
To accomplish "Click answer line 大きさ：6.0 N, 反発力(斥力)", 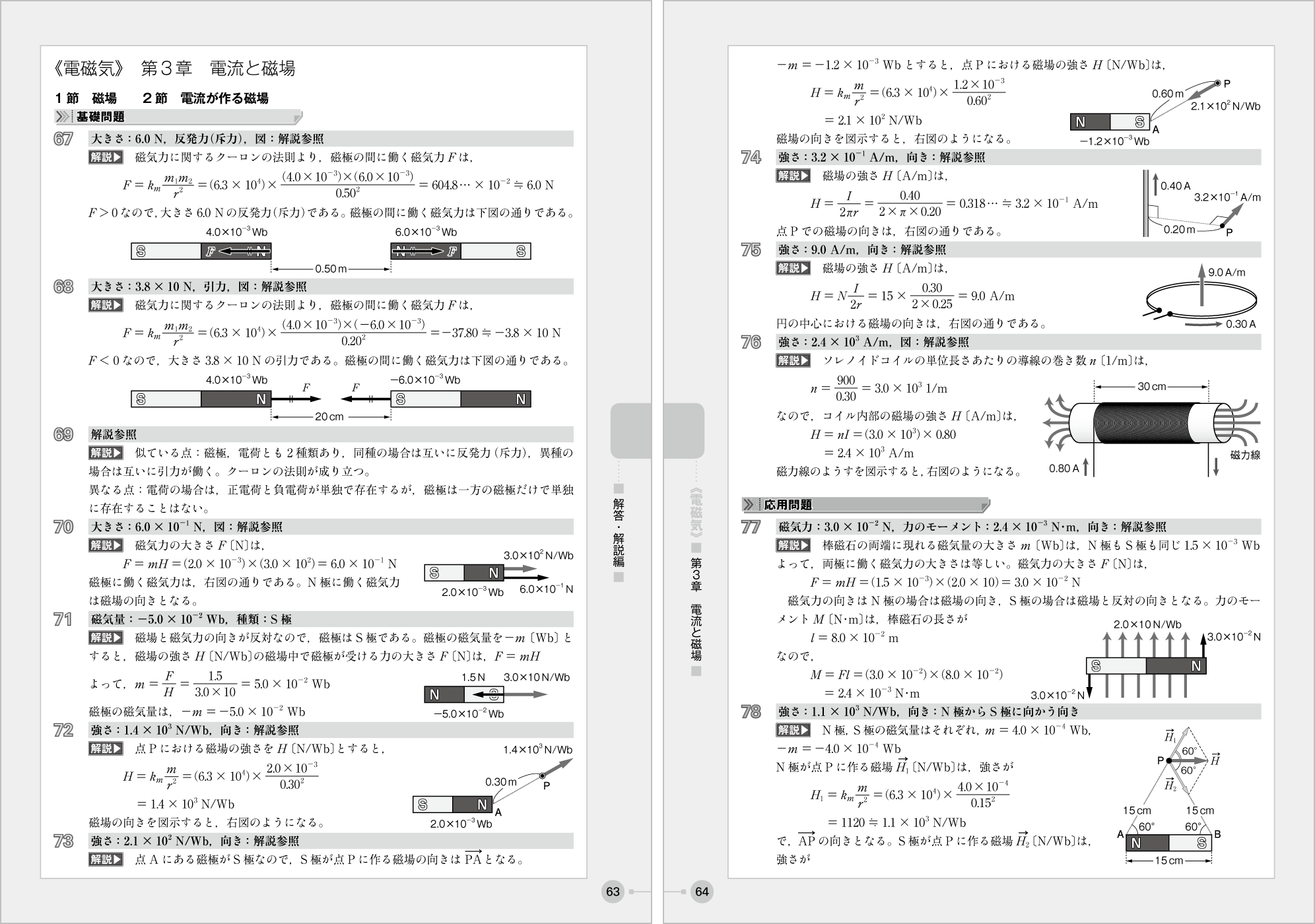I will [331, 139].
